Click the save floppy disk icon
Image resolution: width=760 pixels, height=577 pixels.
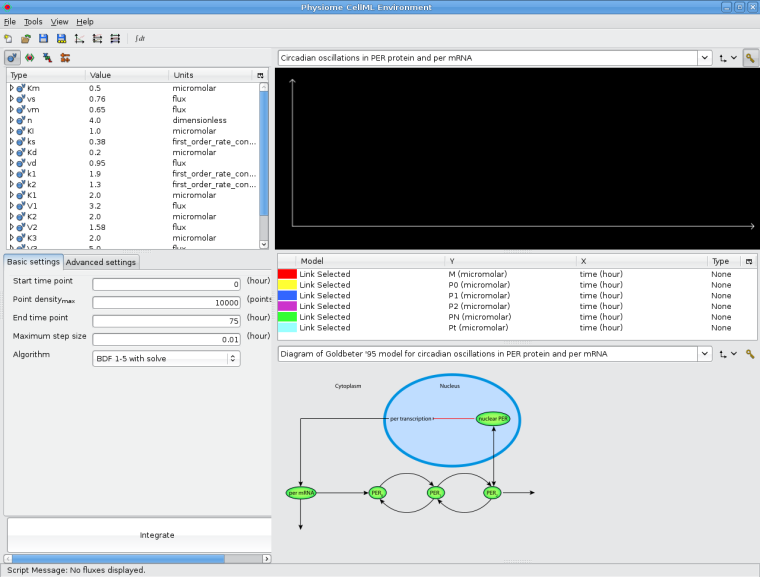44,39
